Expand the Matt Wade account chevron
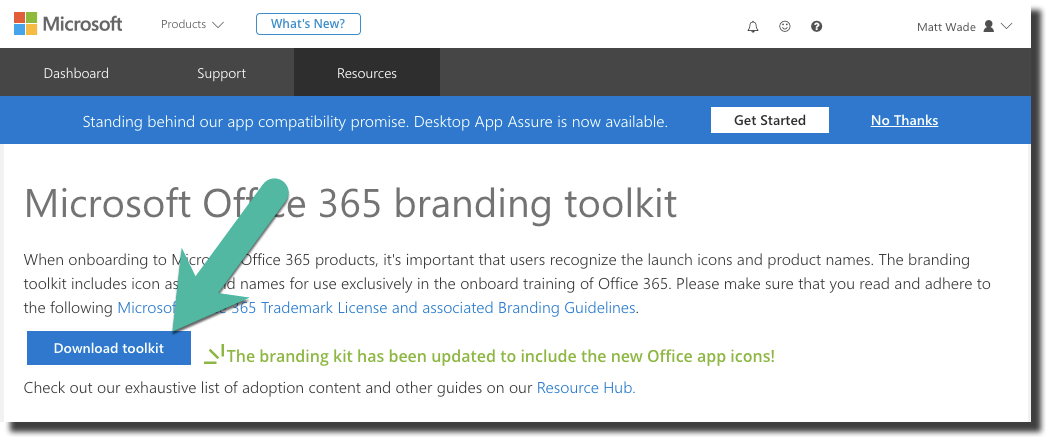Screen dimensions: 1046x437 (1007, 26)
